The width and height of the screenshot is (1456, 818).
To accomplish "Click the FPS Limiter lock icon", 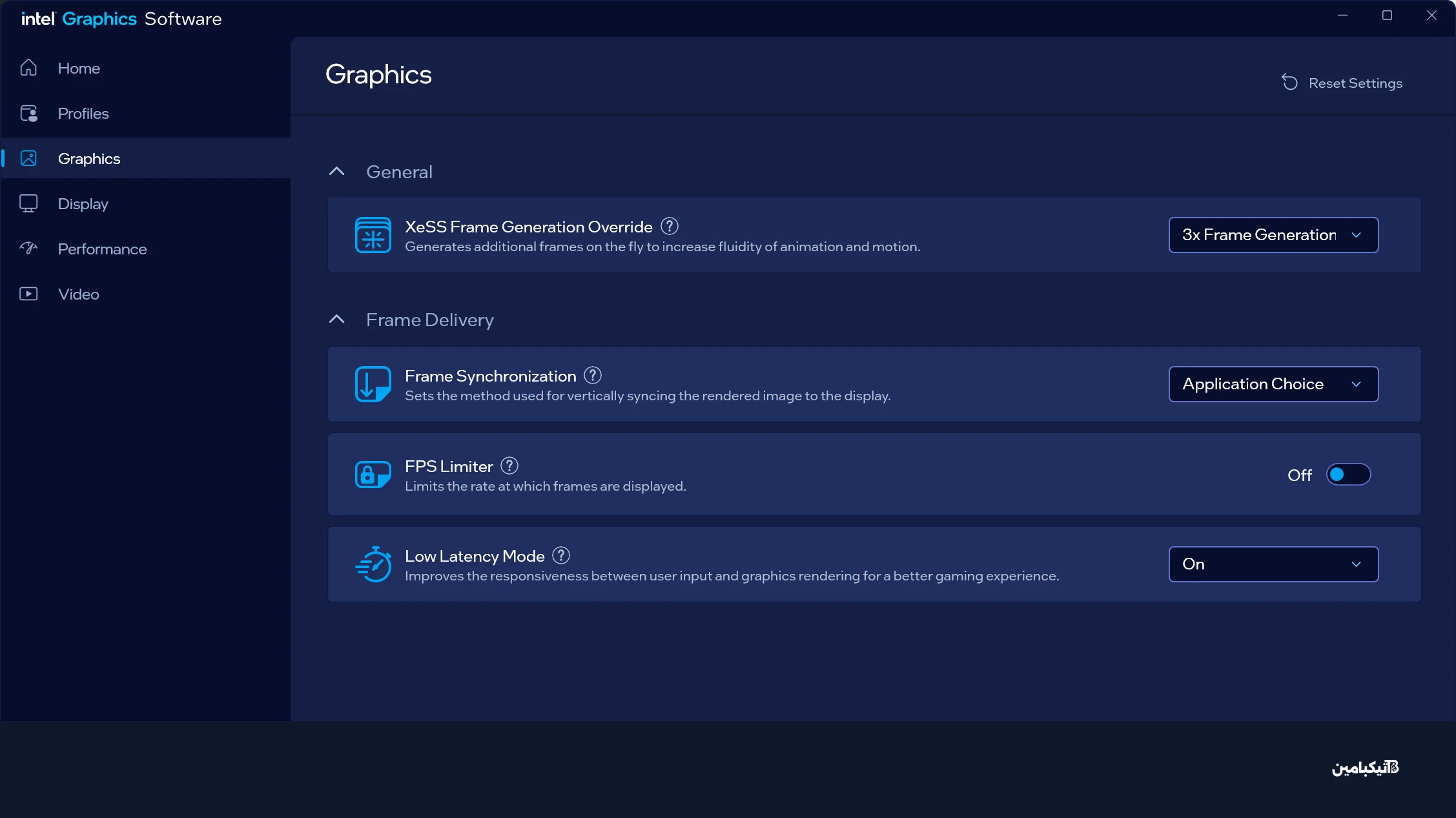I will 373,475.
